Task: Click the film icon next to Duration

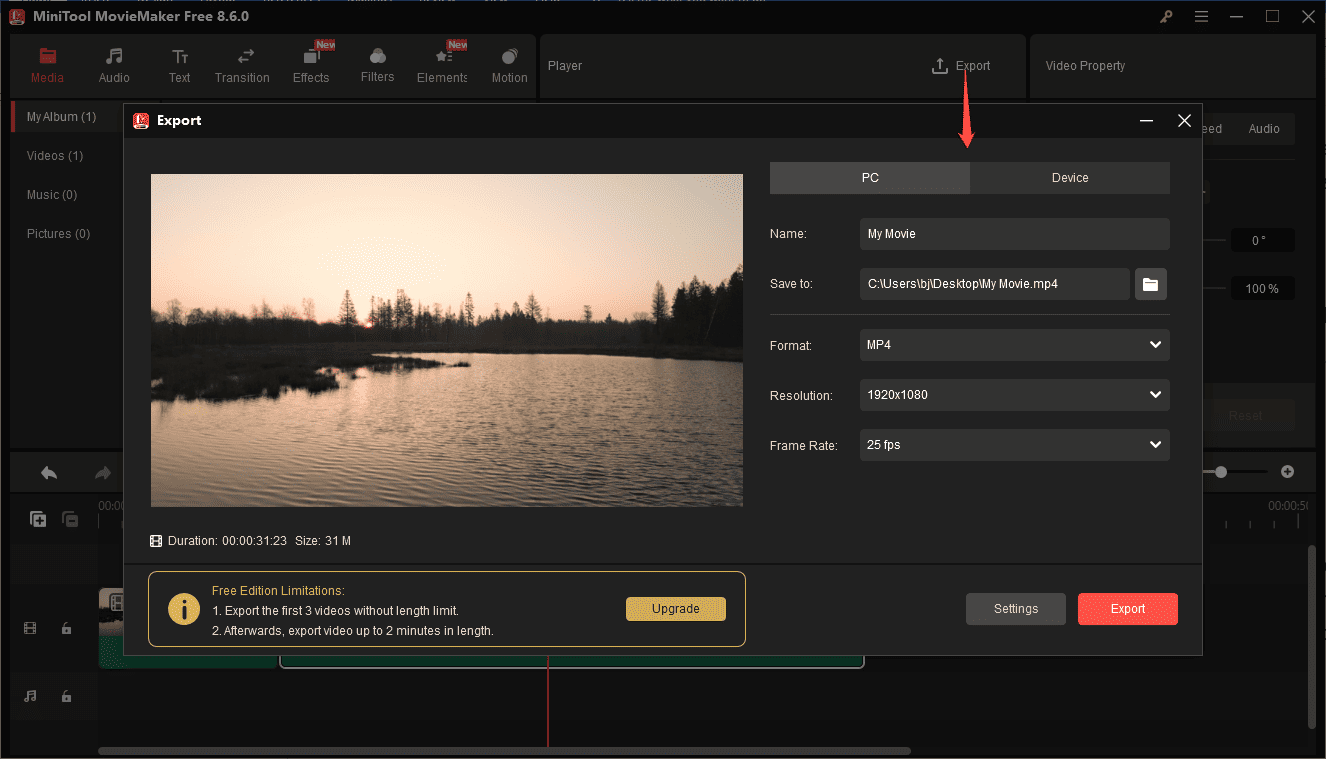Action: tap(156, 541)
